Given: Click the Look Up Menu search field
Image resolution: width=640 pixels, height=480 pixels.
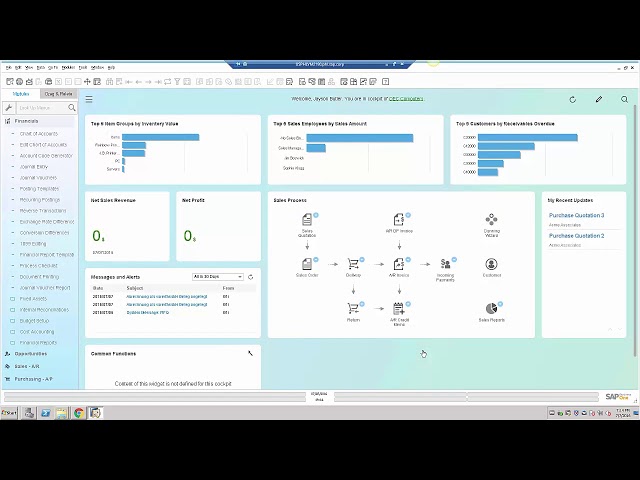Looking at the screenshot, I should click(x=42, y=108).
